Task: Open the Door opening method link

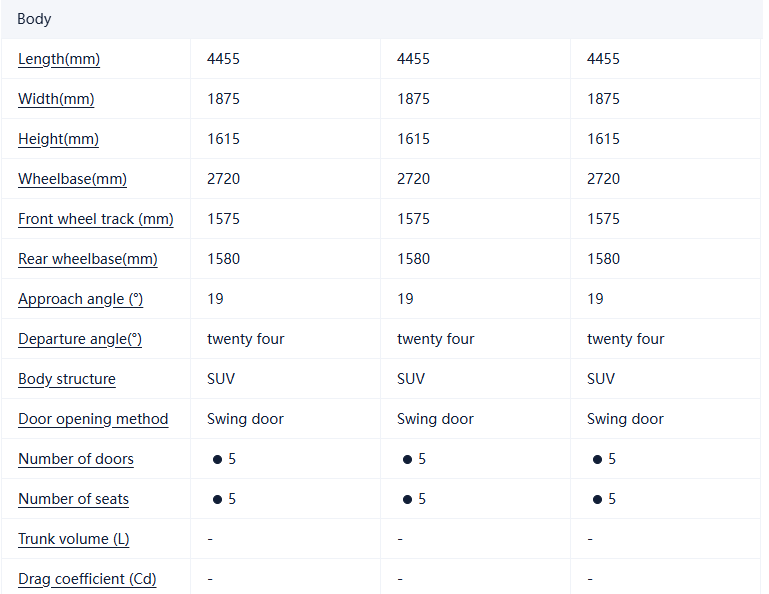Action: [93, 419]
